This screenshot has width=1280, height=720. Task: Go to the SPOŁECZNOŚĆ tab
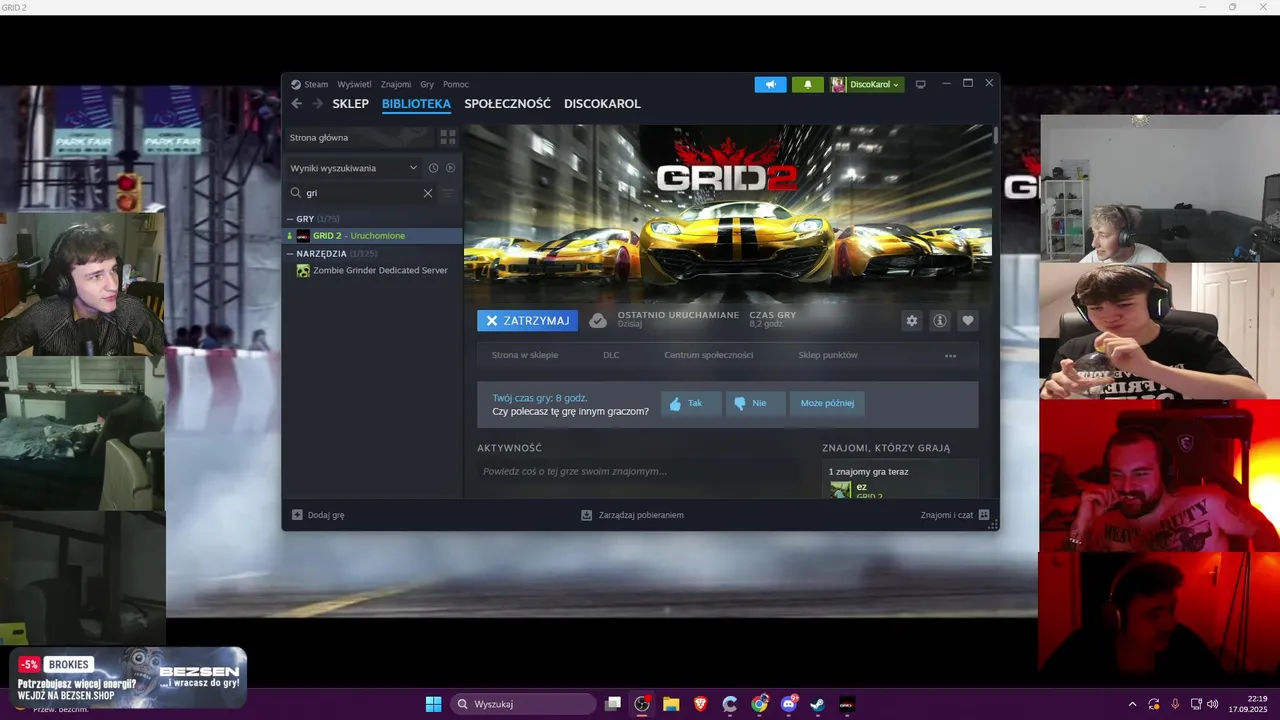point(507,104)
